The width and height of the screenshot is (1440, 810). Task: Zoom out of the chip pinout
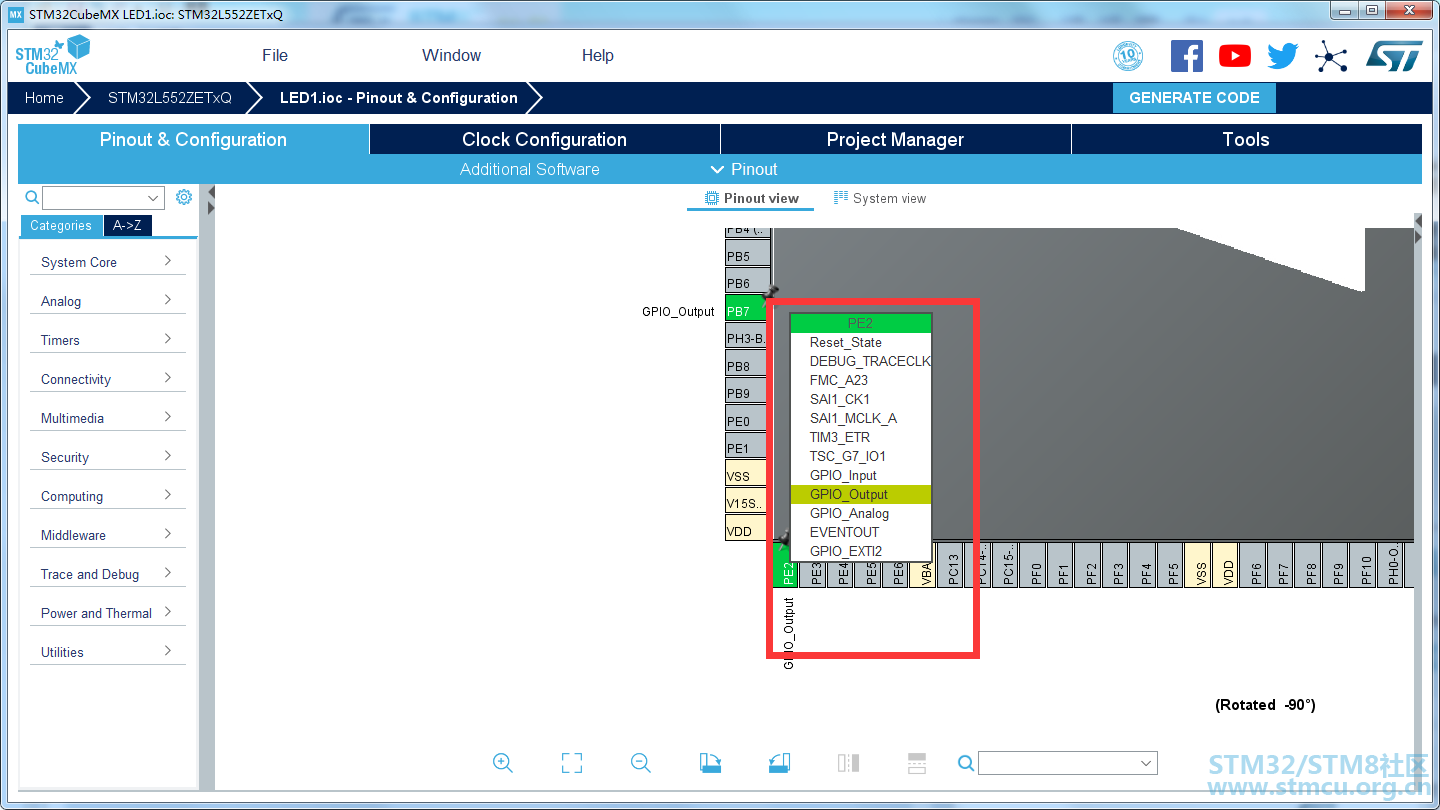641,763
